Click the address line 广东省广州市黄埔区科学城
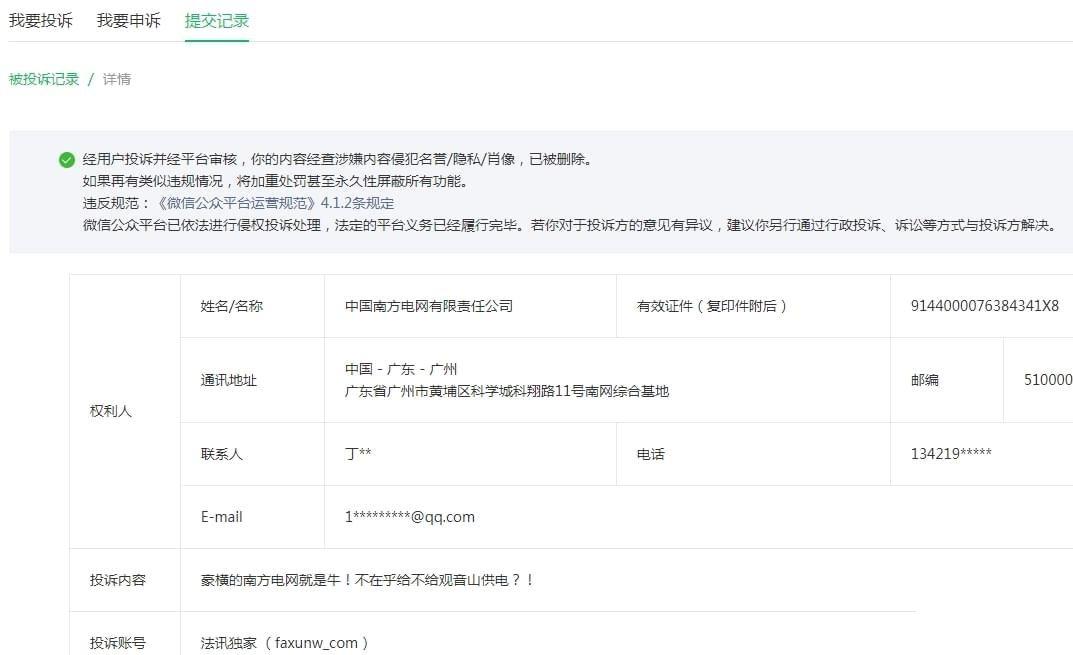The image size is (1073, 655). [506, 391]
